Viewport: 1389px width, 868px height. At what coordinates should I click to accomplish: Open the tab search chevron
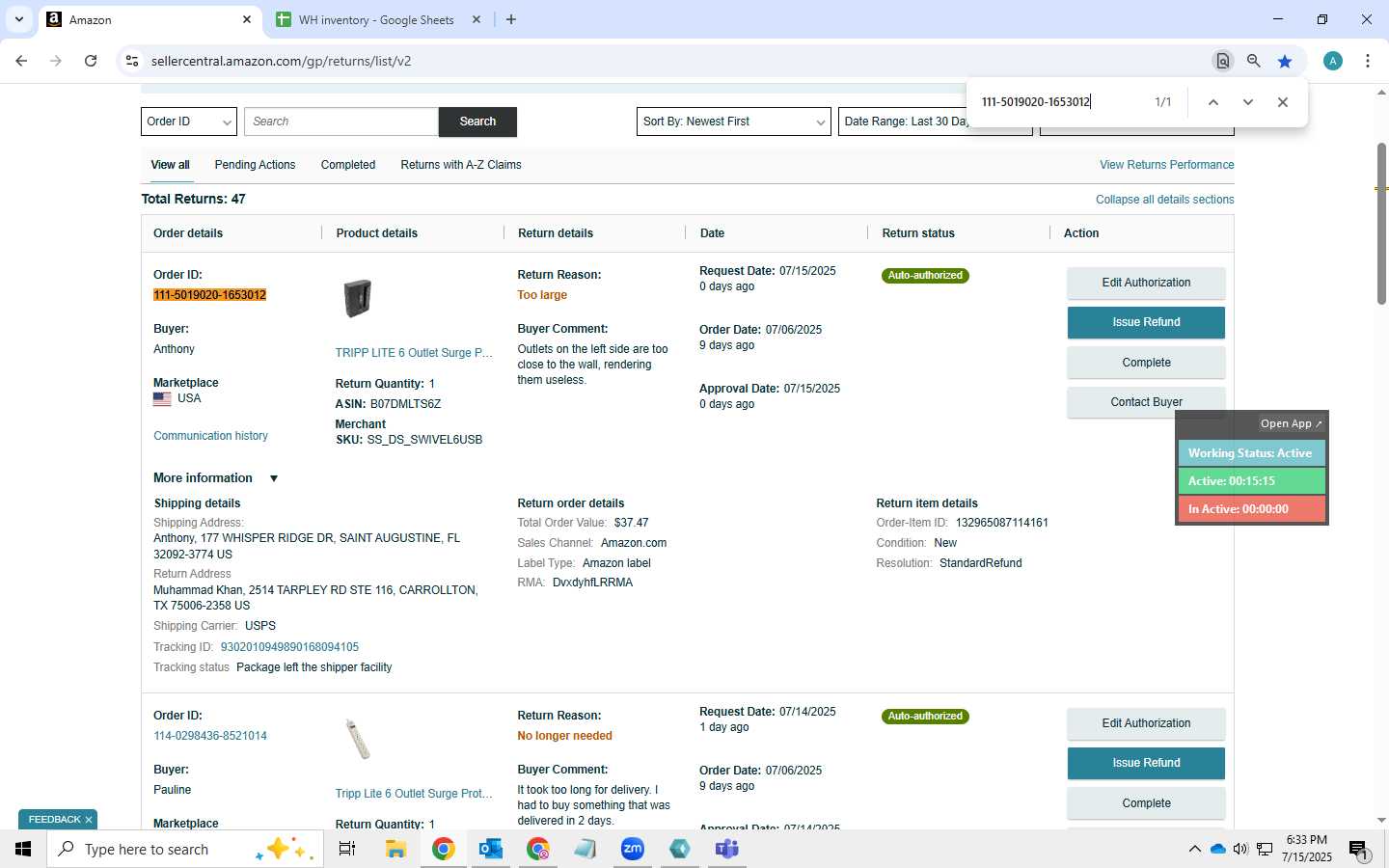18,19
